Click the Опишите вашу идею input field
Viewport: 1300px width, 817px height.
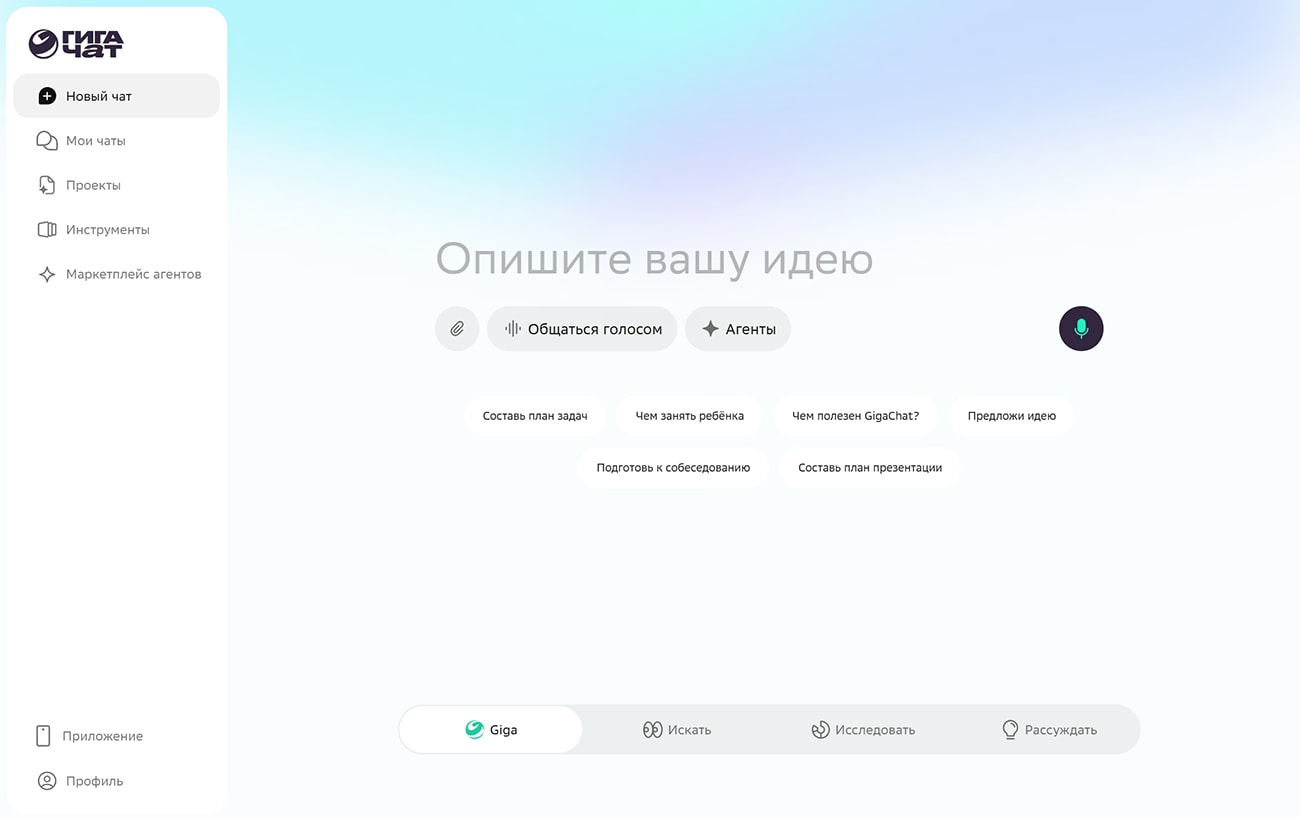pos(655,260)
